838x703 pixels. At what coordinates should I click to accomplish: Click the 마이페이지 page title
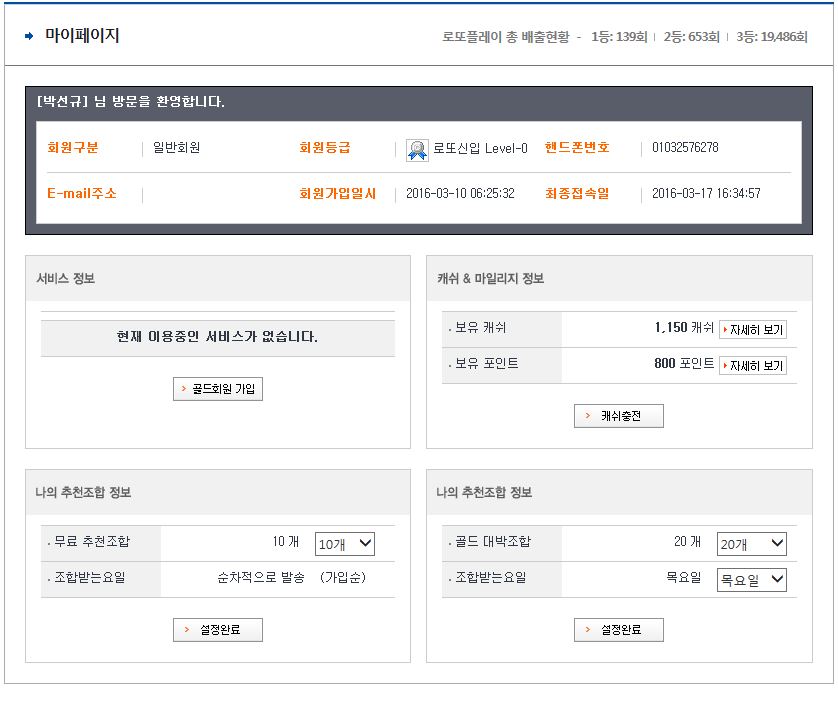coord(82,36)
